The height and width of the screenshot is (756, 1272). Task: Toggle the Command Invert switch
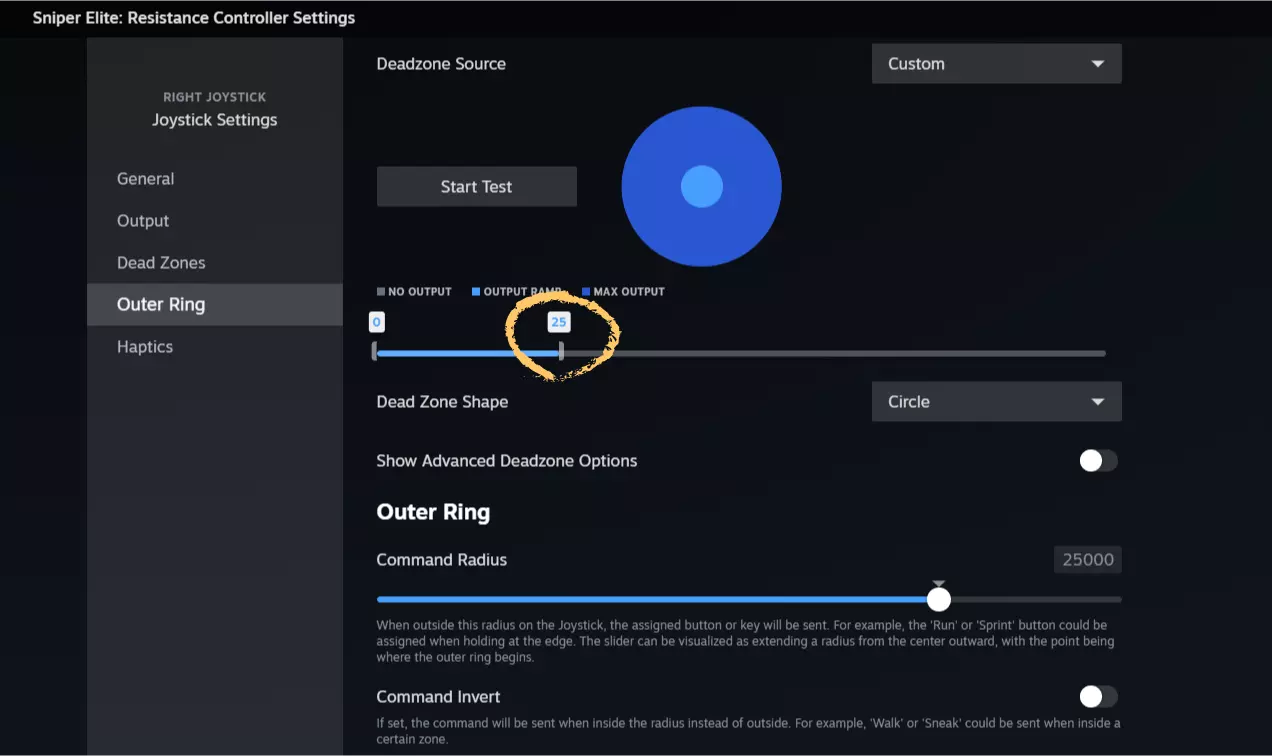tap(1098, 696)
